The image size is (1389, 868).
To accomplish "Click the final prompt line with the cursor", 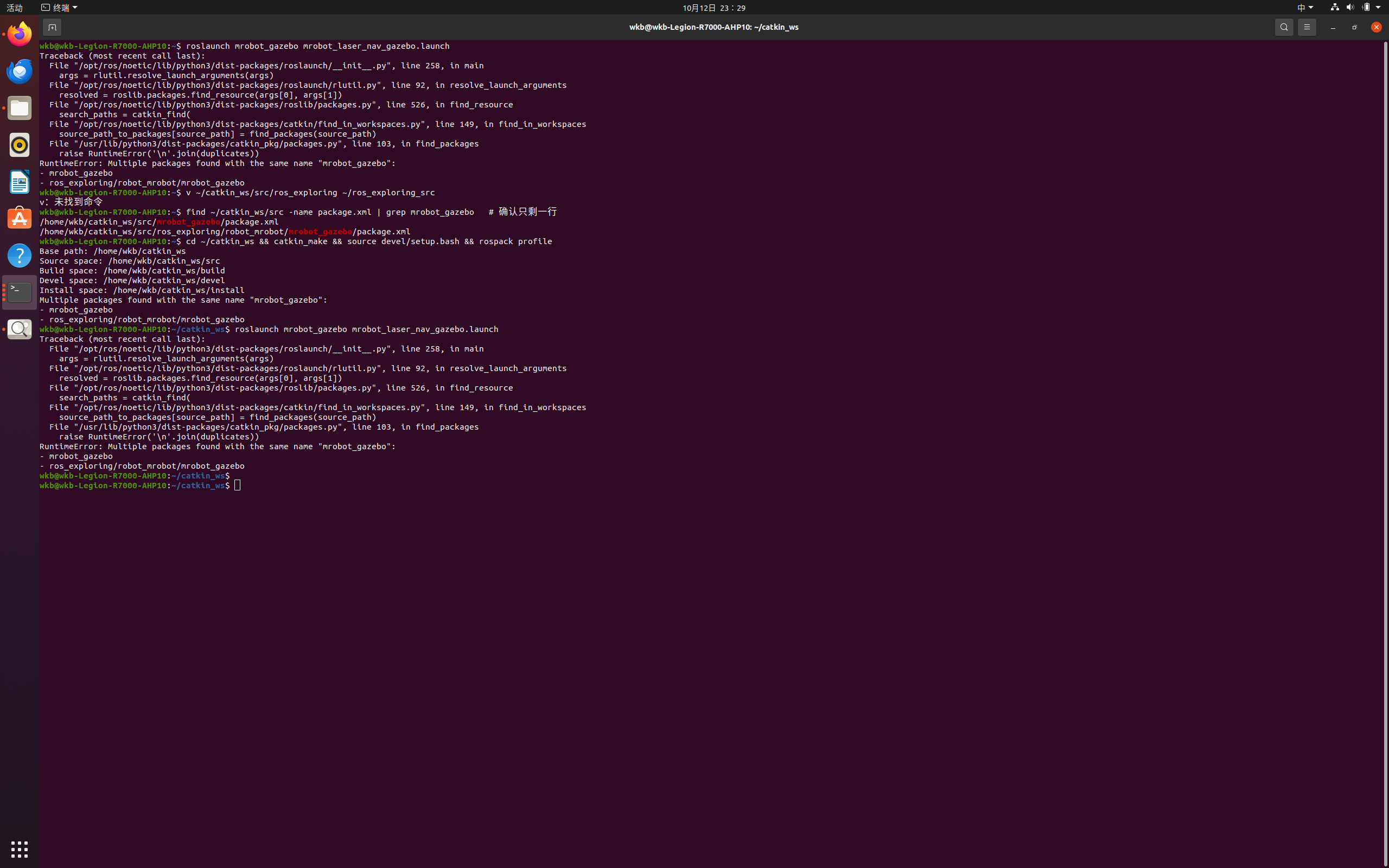I will pyautogui.click(x=140, y=486).
